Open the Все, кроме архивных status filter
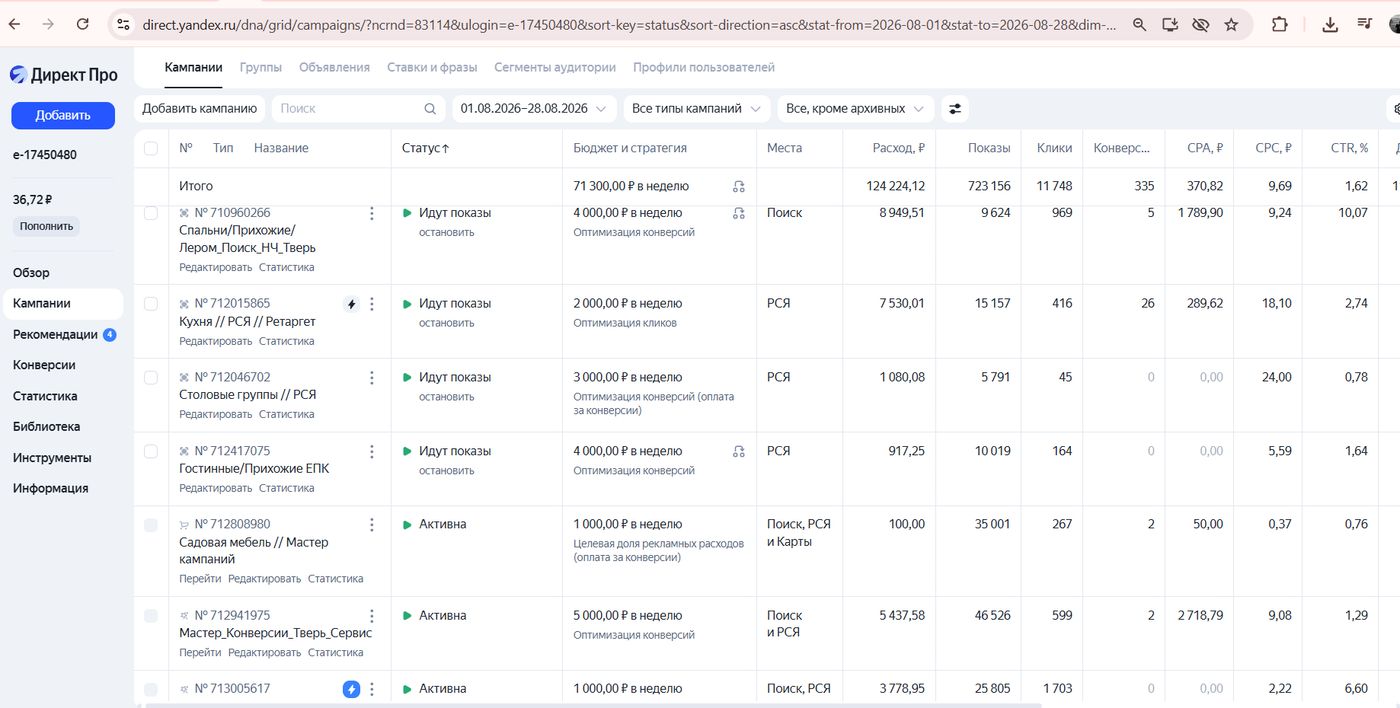1400x708 pixels. coord(856,108)
